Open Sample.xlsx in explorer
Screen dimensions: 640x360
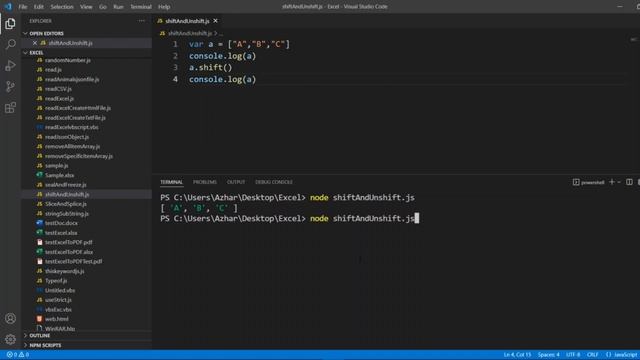point(60,175)
